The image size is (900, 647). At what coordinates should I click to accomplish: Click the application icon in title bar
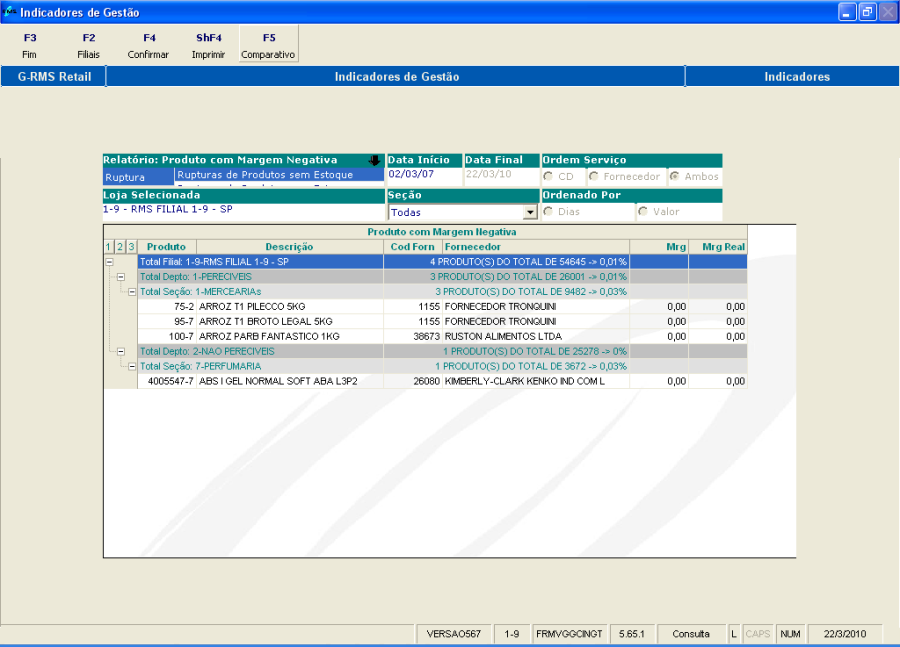(9, 11)
